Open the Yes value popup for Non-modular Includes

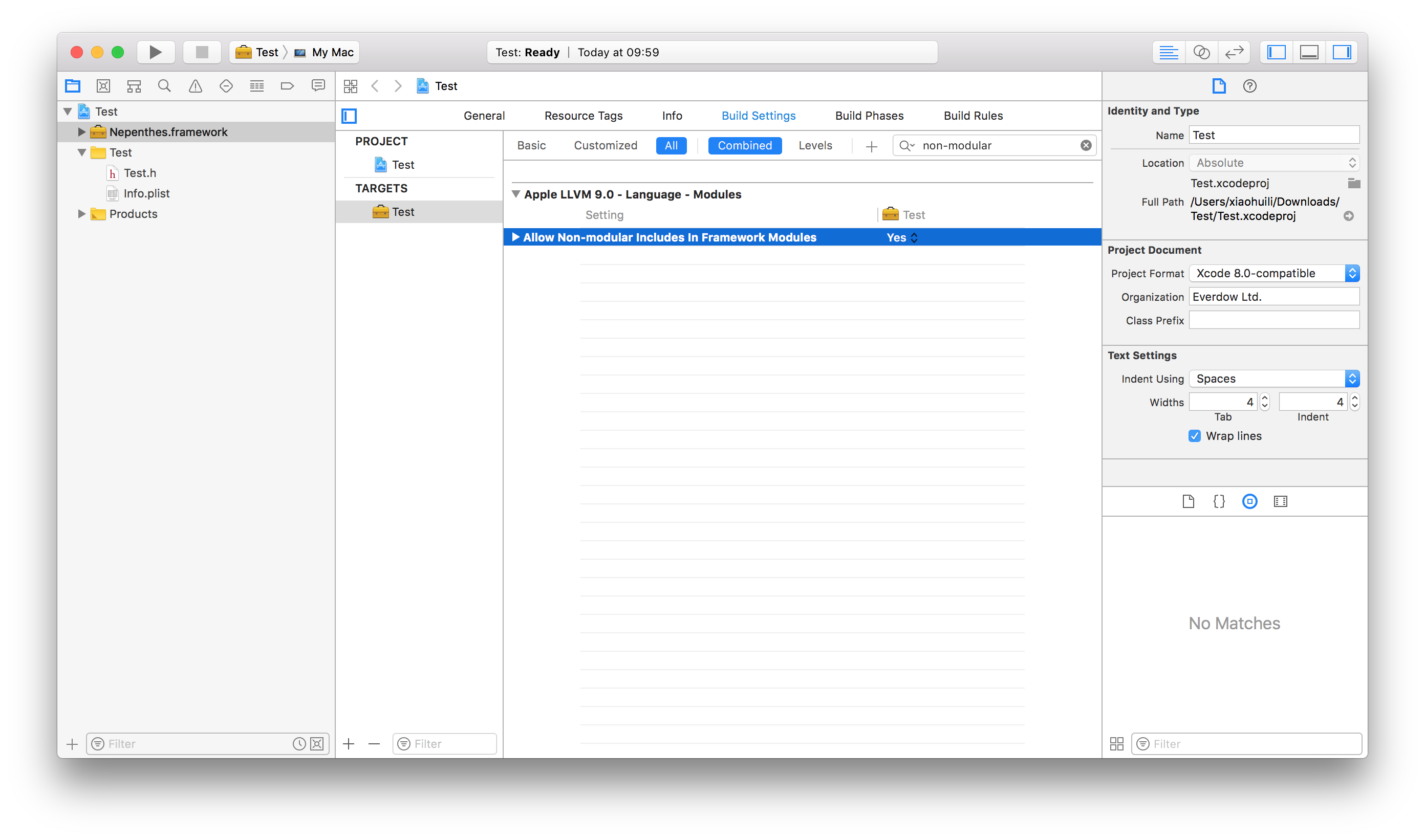coord(902,238)
